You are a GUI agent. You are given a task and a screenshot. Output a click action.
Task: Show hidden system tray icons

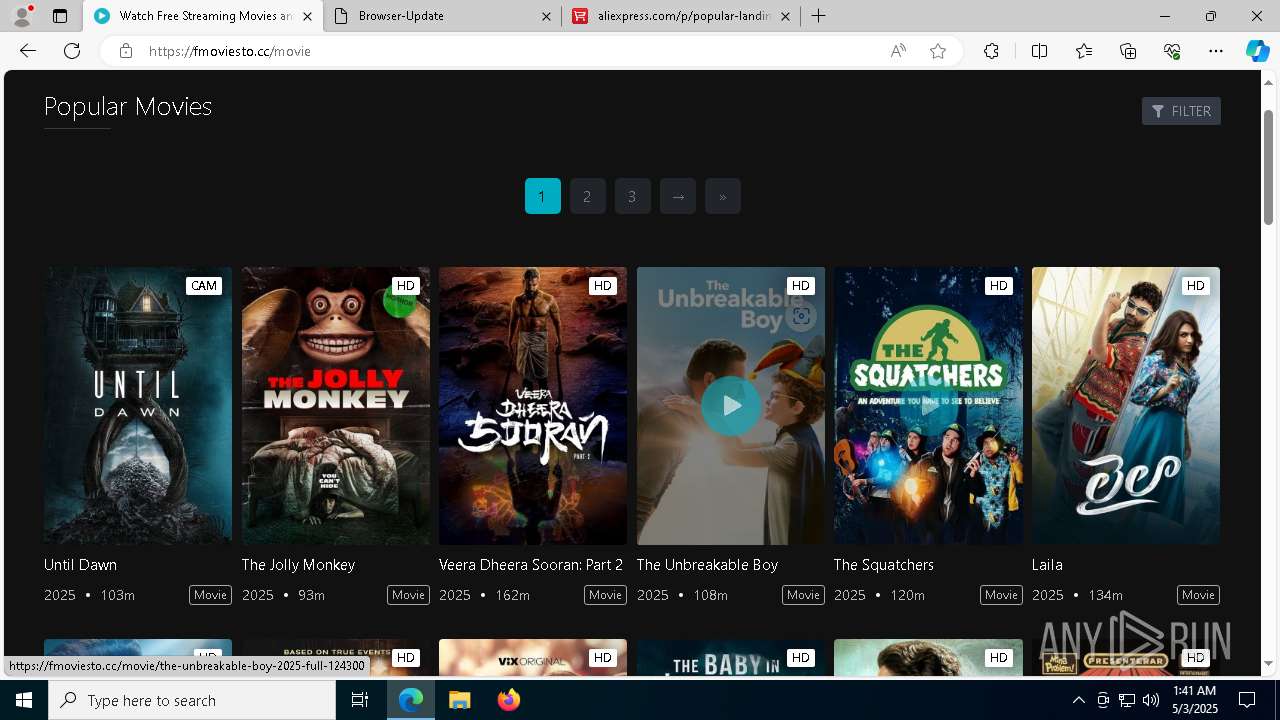(x=1078, y=700)
